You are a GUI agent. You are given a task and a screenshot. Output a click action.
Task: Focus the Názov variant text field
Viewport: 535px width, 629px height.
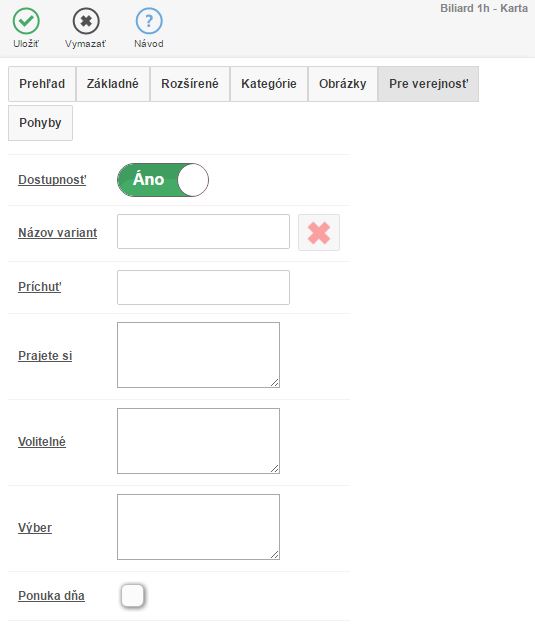pos(203,231)
